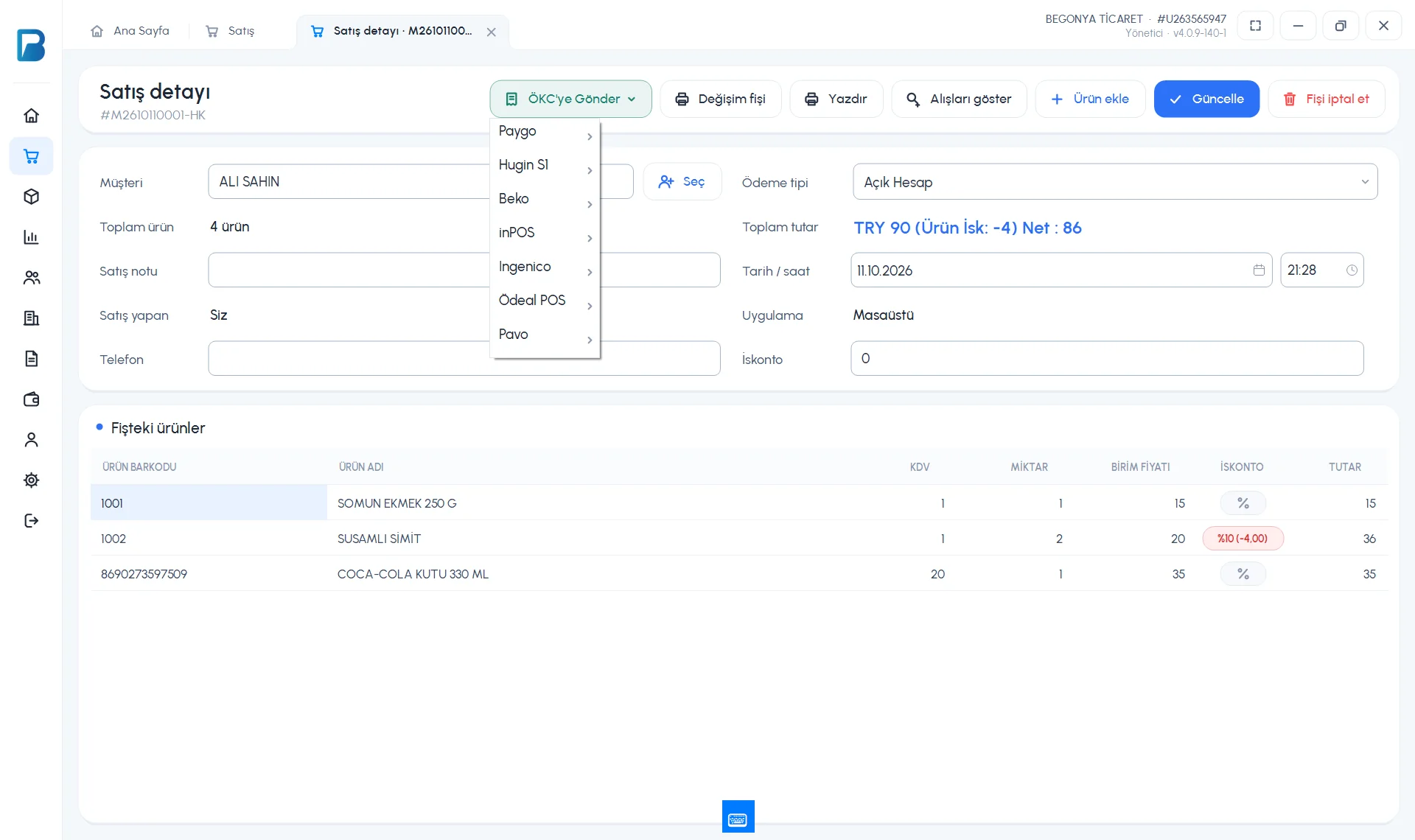The image size is (1415, 840).
Task: Expand the Paygo submenu
Action: point(545,133)
